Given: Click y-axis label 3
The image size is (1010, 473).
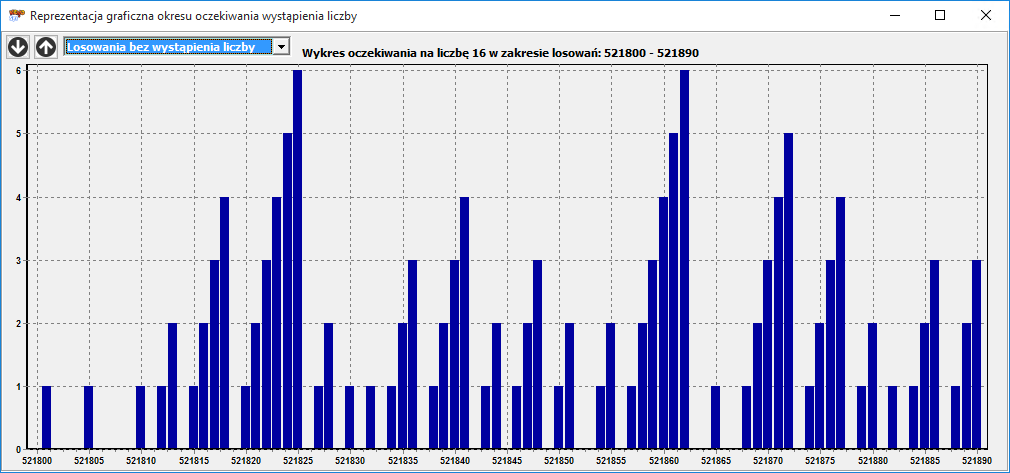Looking at the screenshot, I should point(19,260).
